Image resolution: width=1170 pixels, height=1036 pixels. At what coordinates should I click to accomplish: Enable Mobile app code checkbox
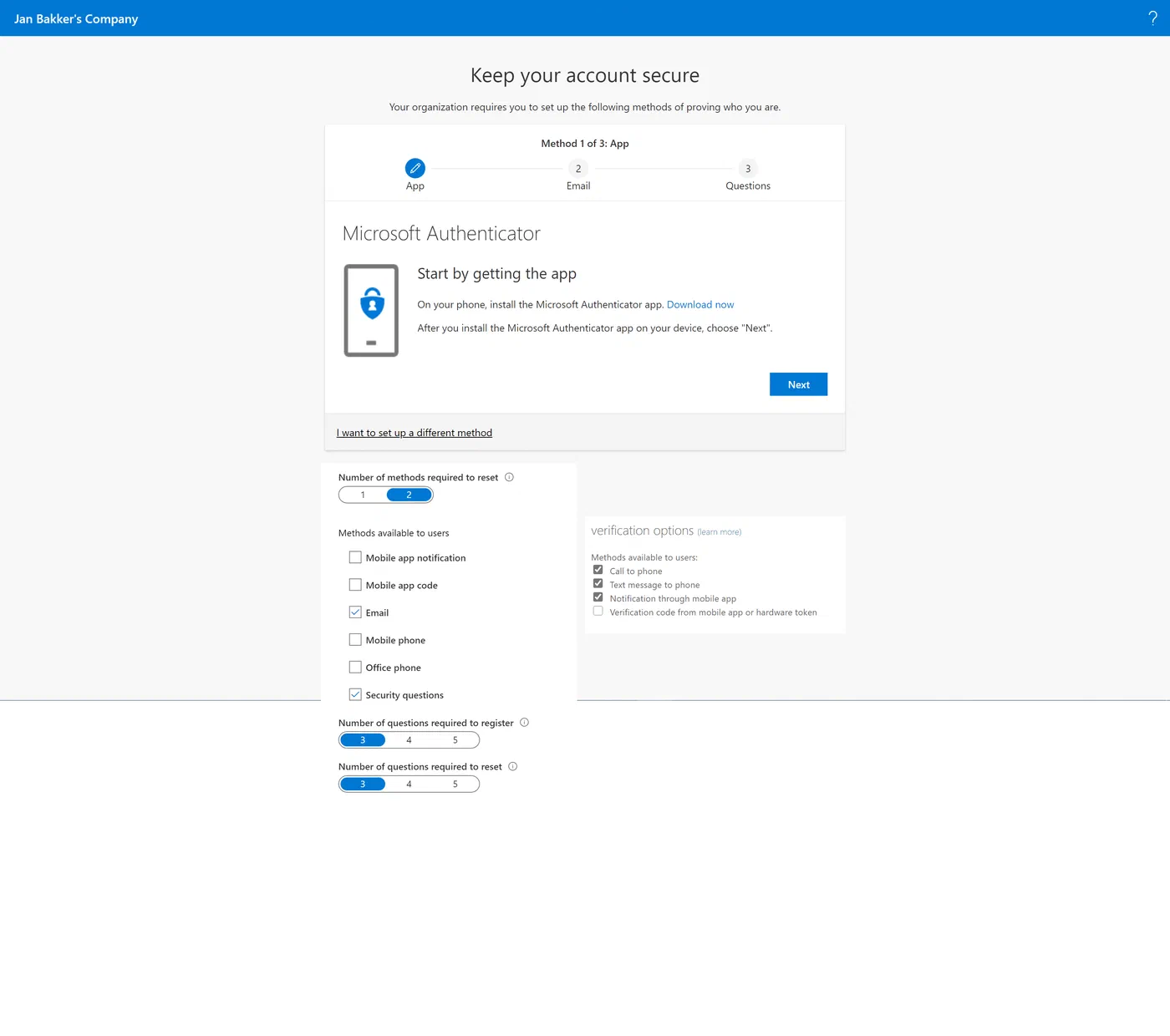(355, 585)
